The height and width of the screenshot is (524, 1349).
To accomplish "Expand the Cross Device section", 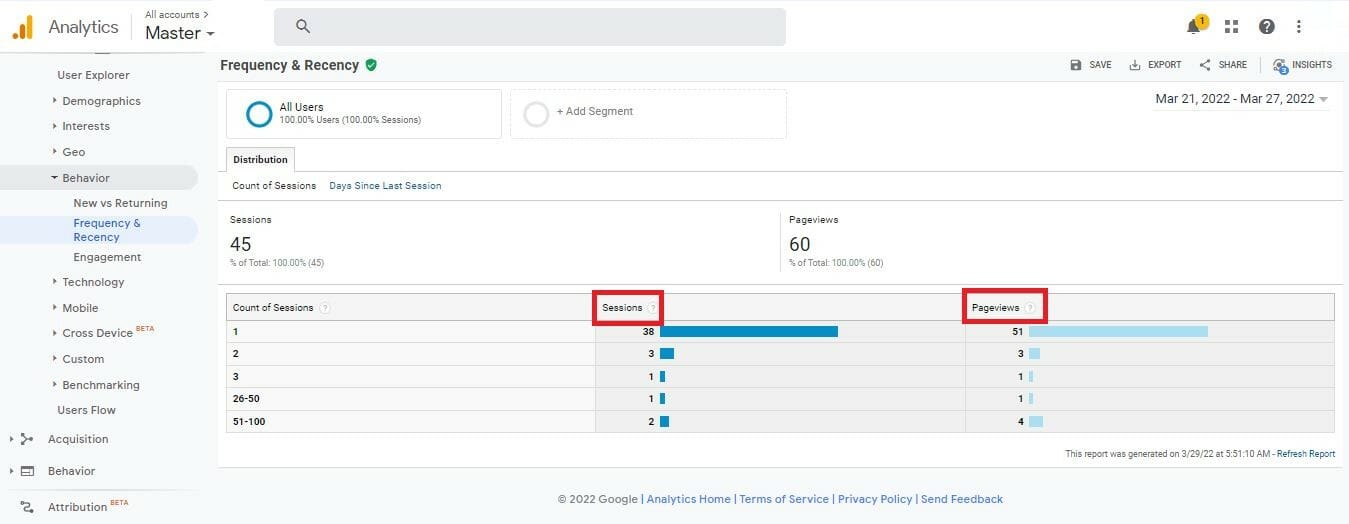I will 96,333.
